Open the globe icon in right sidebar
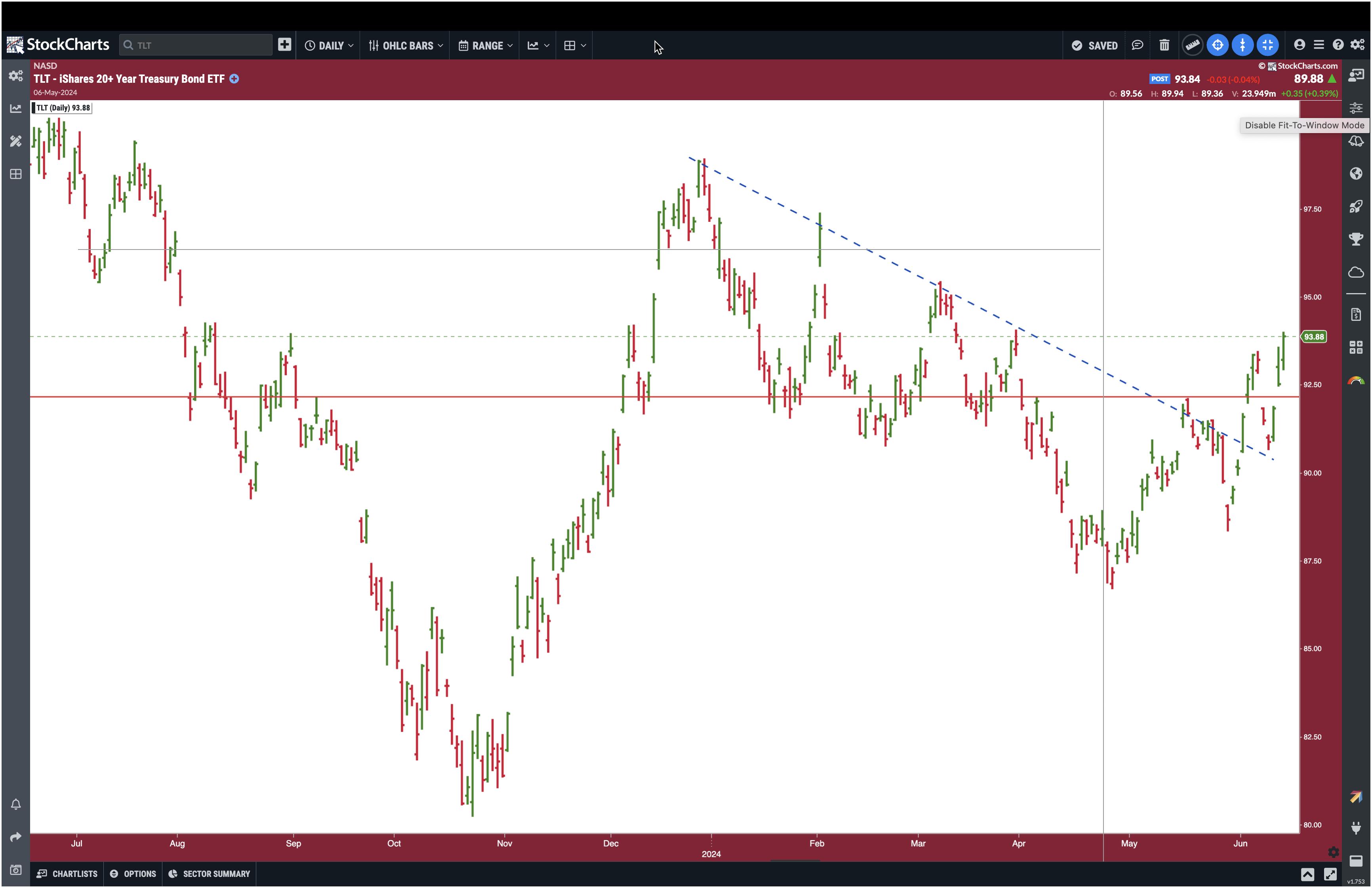The width and height of the screenshot is (1372, 888). (x=1355, y=173)
